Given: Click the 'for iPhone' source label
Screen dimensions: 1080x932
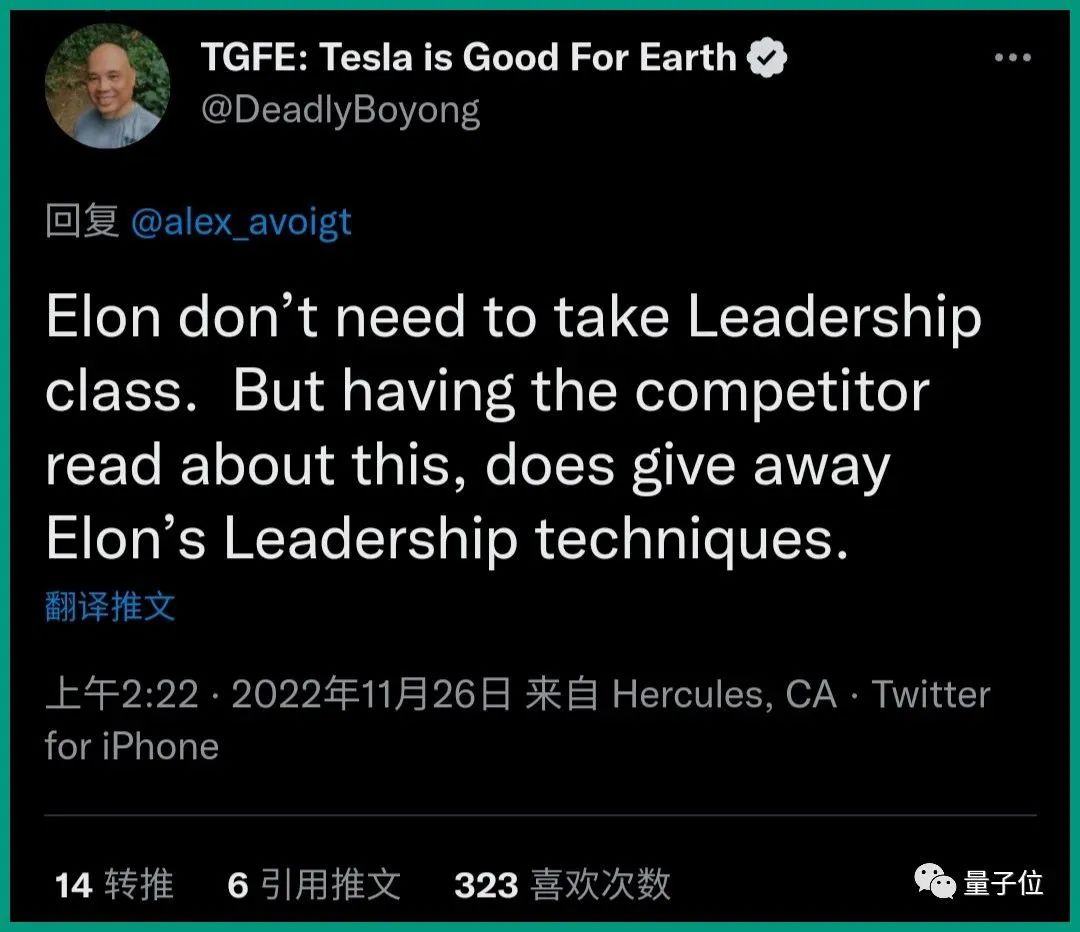Looking at the screenshot, I should click(x=131, y=746).
